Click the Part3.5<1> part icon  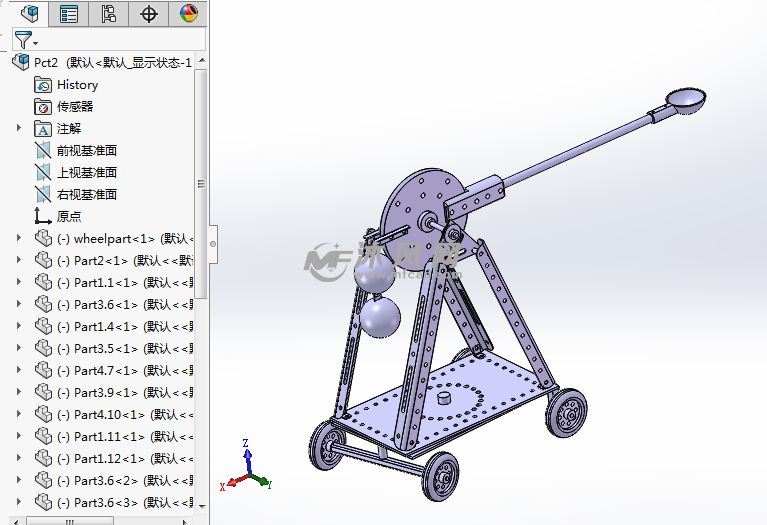click(44, 348)
